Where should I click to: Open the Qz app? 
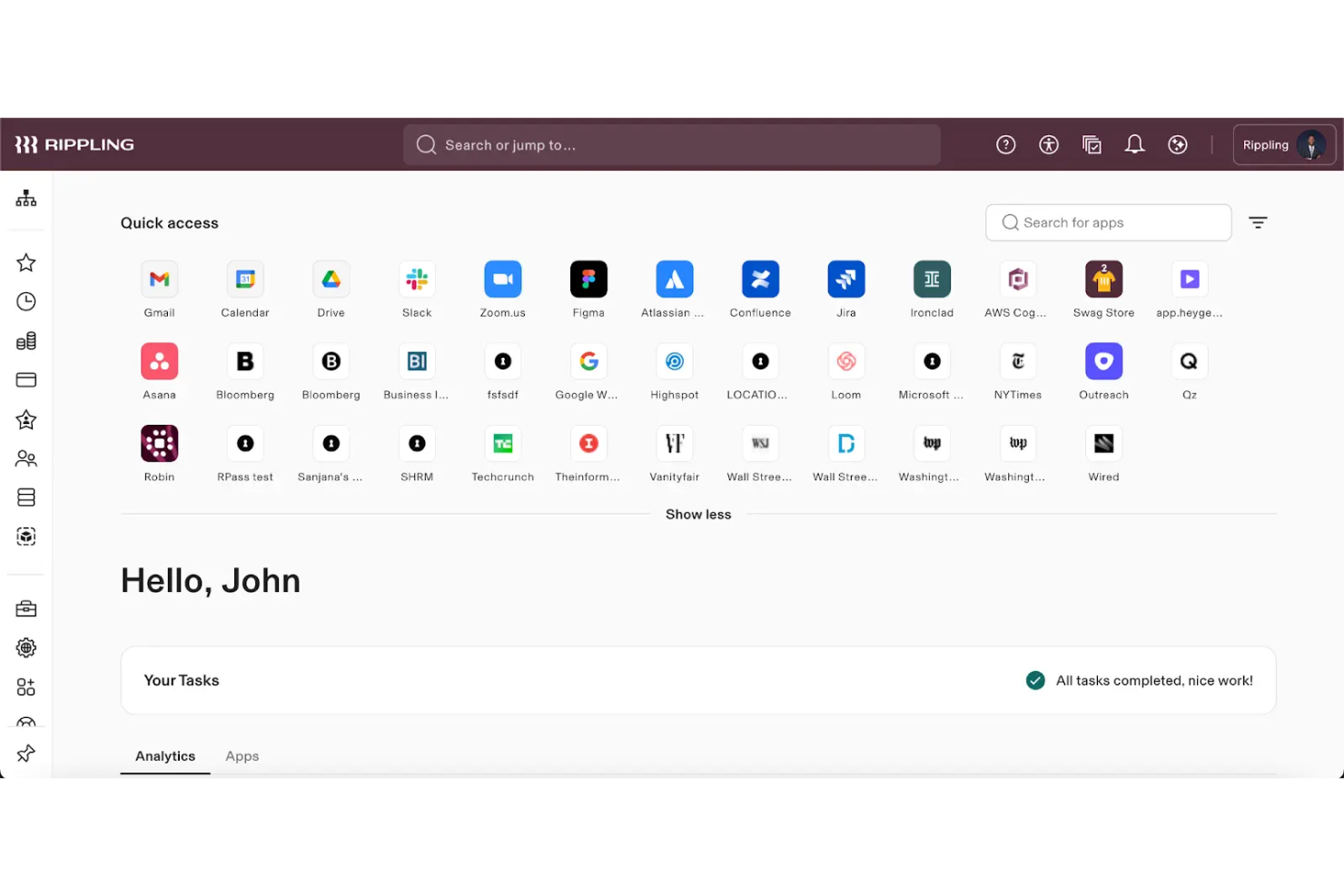(1190, 361)
